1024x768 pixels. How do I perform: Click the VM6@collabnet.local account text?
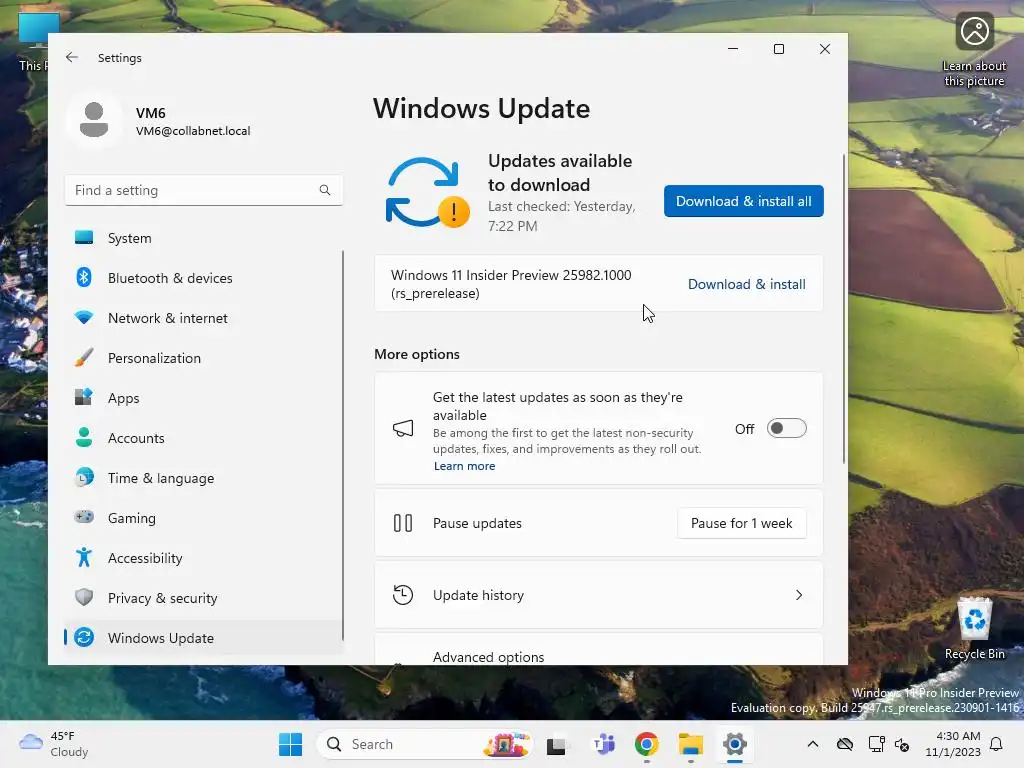[x=193, y=131]
